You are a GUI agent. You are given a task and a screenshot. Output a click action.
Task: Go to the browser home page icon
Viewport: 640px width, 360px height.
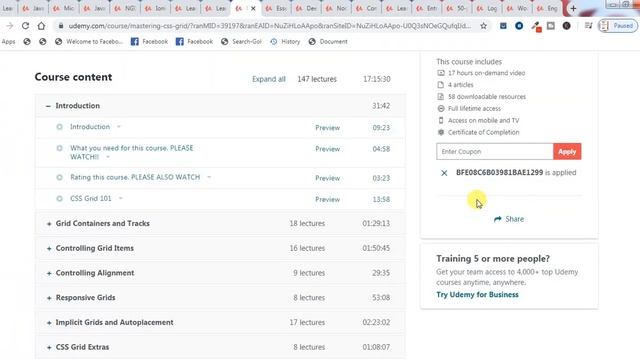click(x=41, y=26)
